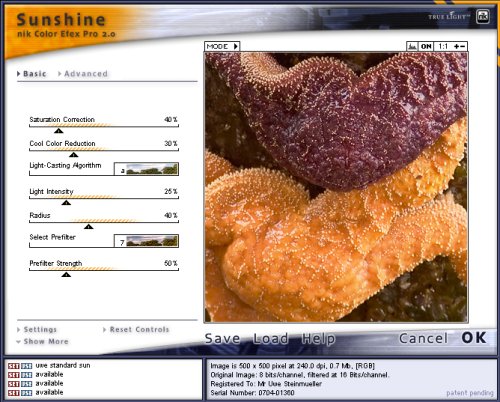Click USE icon in second preset row
500x402 pixels.
coord(27,375)
